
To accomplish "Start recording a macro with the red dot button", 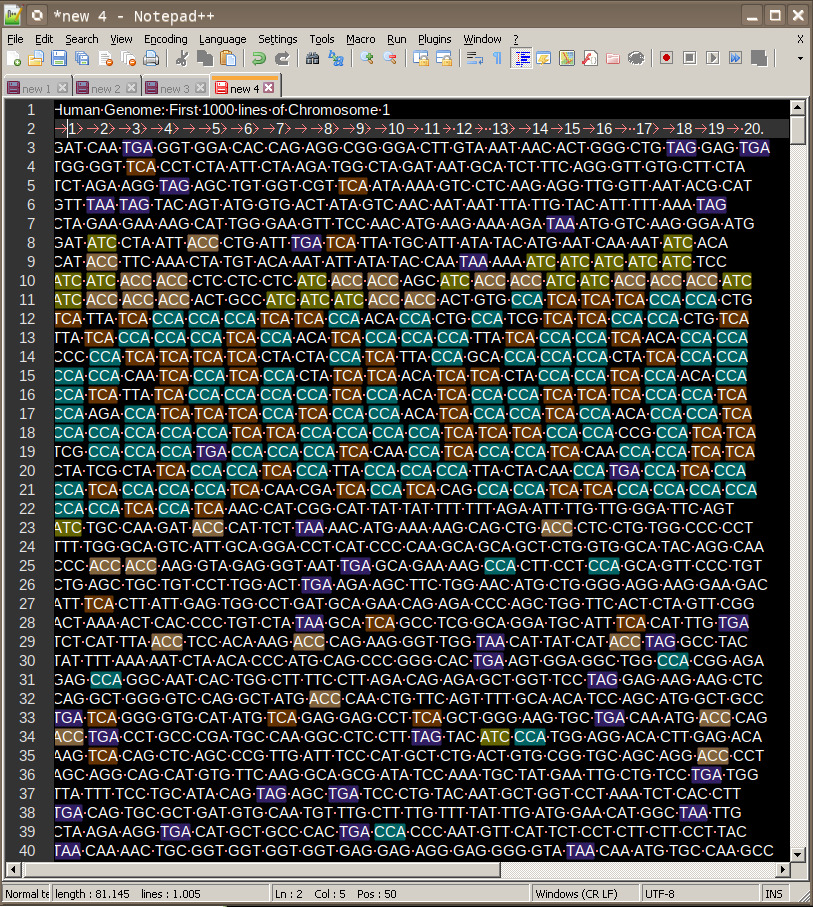I will [x=666, y=59].
